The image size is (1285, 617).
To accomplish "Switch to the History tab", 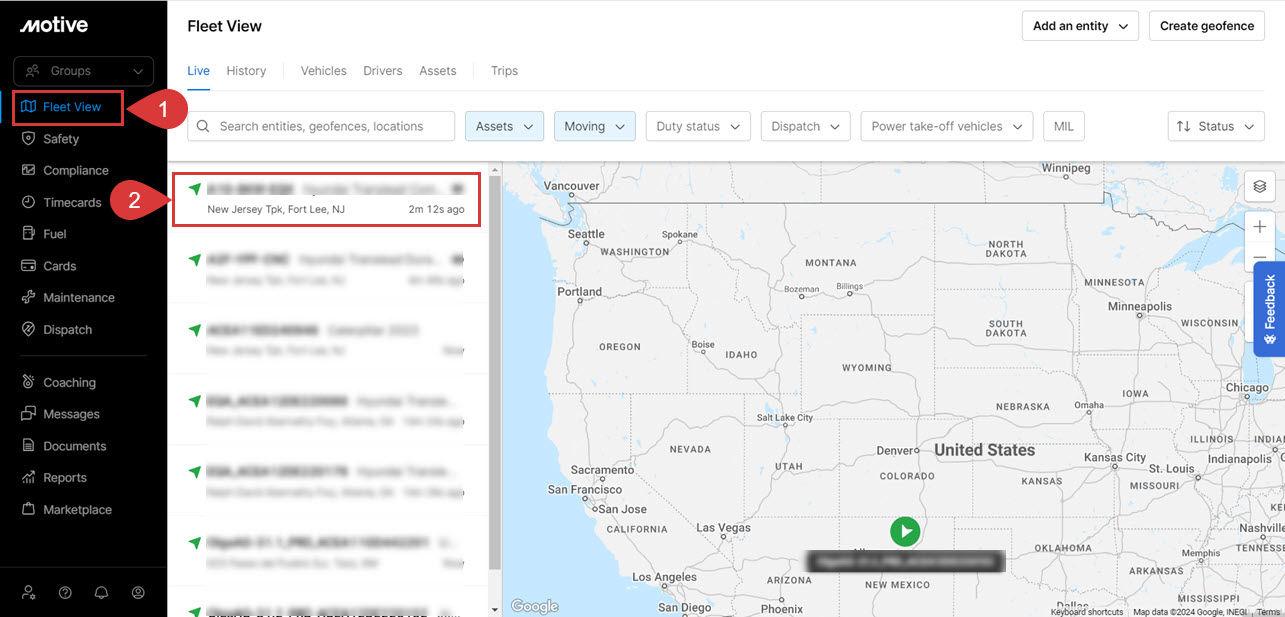I will point(246,71).
